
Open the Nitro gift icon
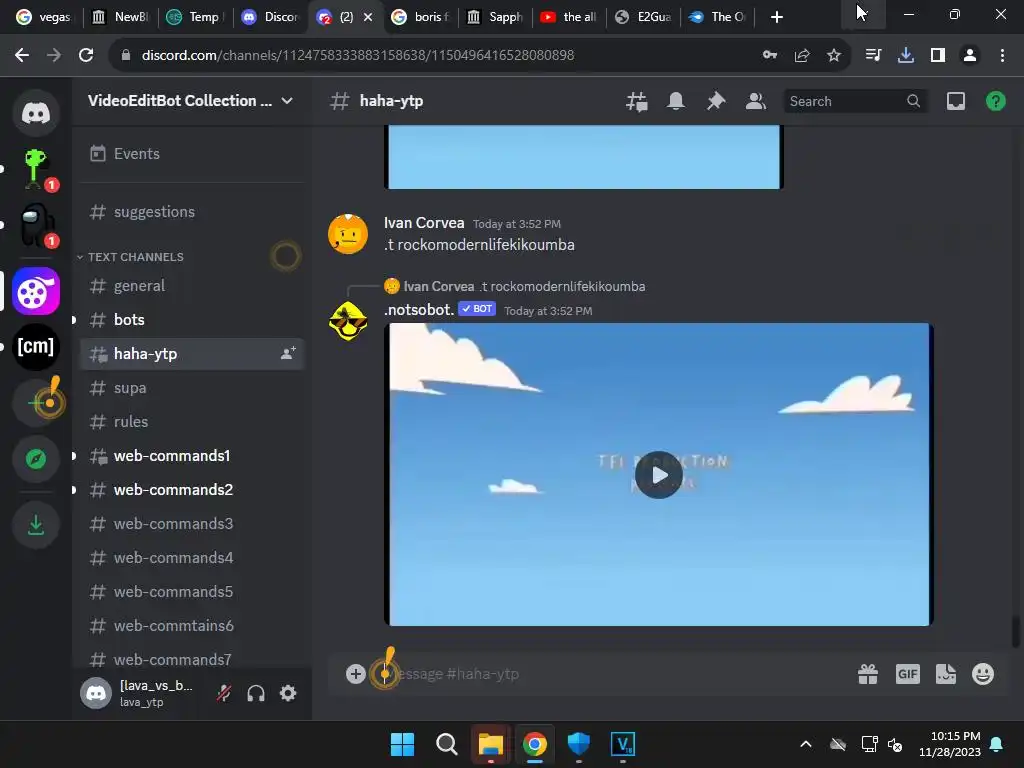tap(868, 674)
